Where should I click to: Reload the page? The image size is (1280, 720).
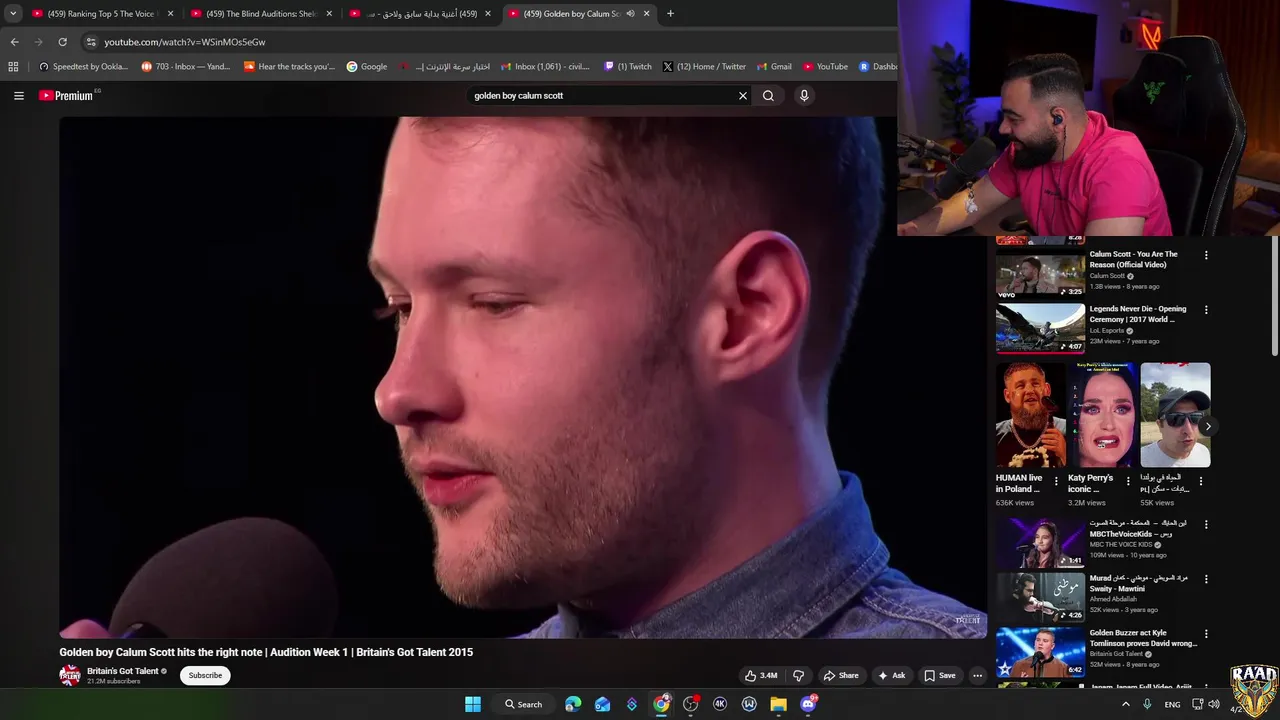[62, 42]
